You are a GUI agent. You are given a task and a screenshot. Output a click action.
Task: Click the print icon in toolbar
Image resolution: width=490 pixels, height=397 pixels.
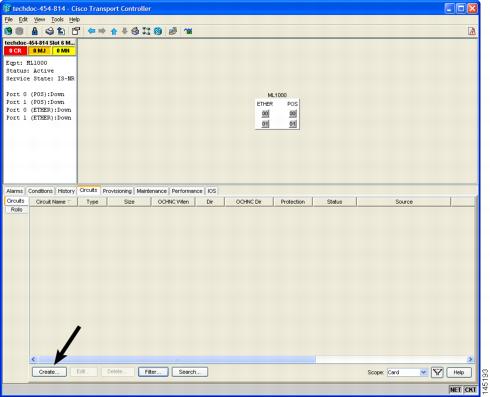click(x=50, y=31)
